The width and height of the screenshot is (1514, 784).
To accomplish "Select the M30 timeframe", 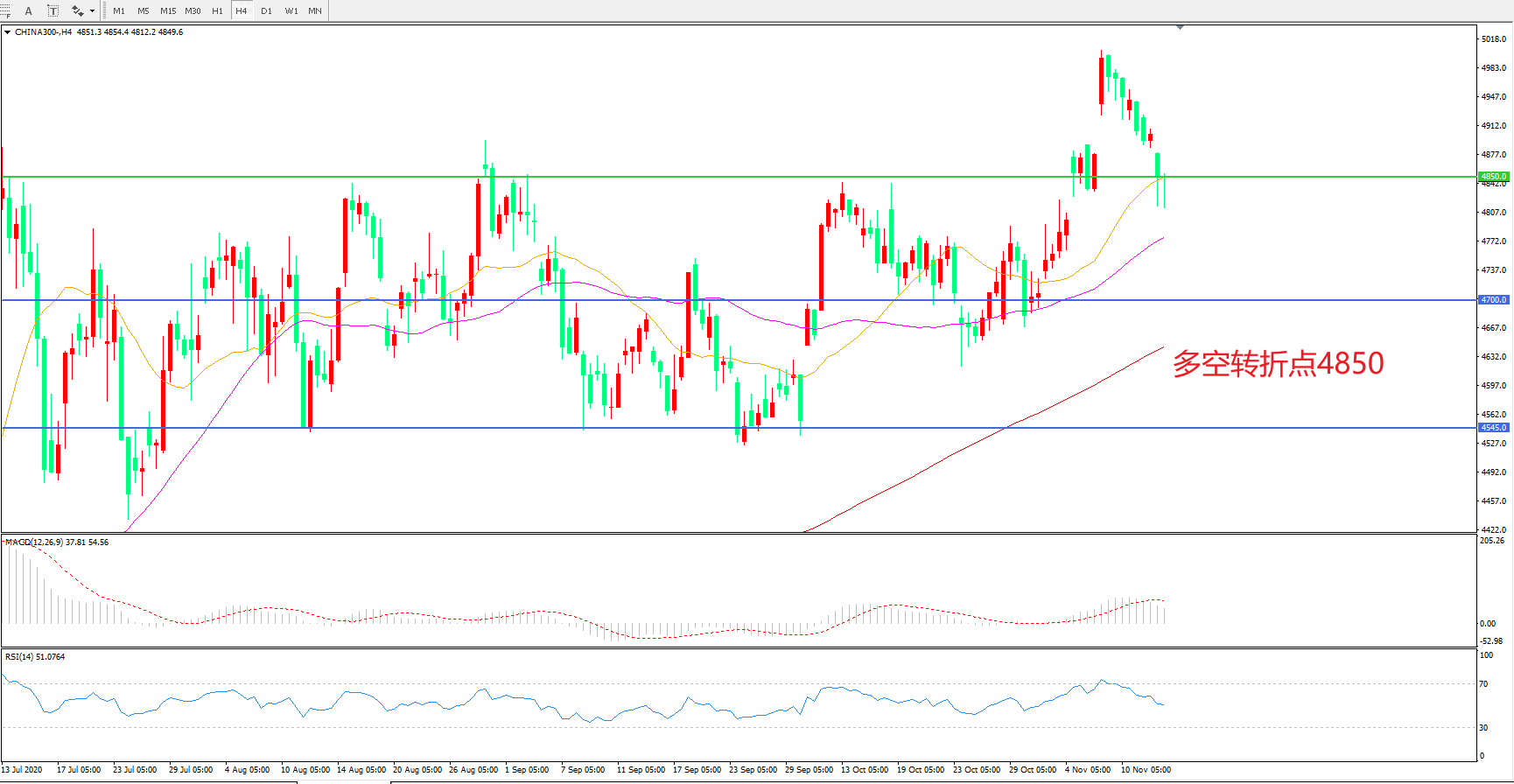I will pos(193,11).
